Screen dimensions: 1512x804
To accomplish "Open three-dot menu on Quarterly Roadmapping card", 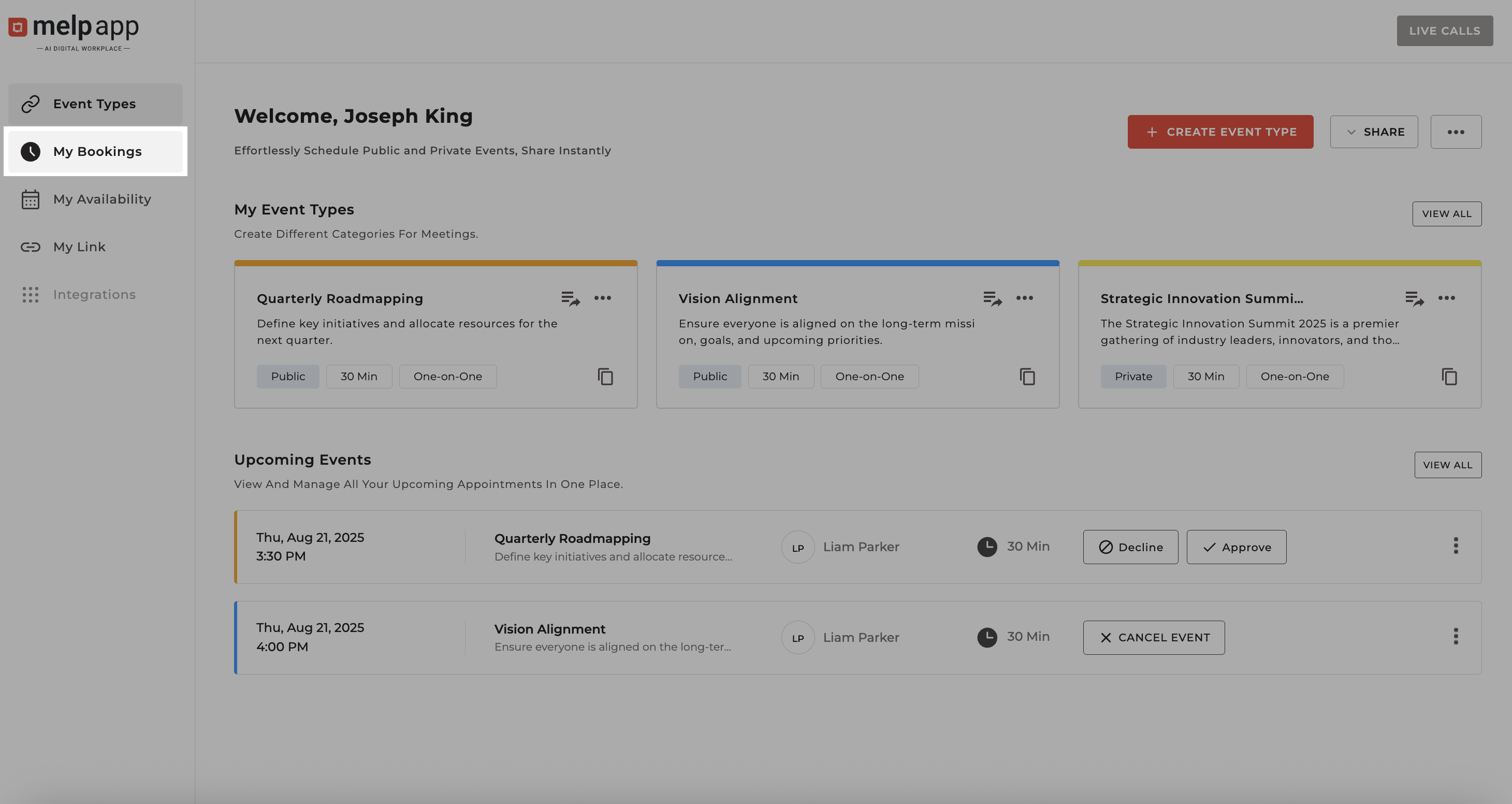I will (602, 298).
